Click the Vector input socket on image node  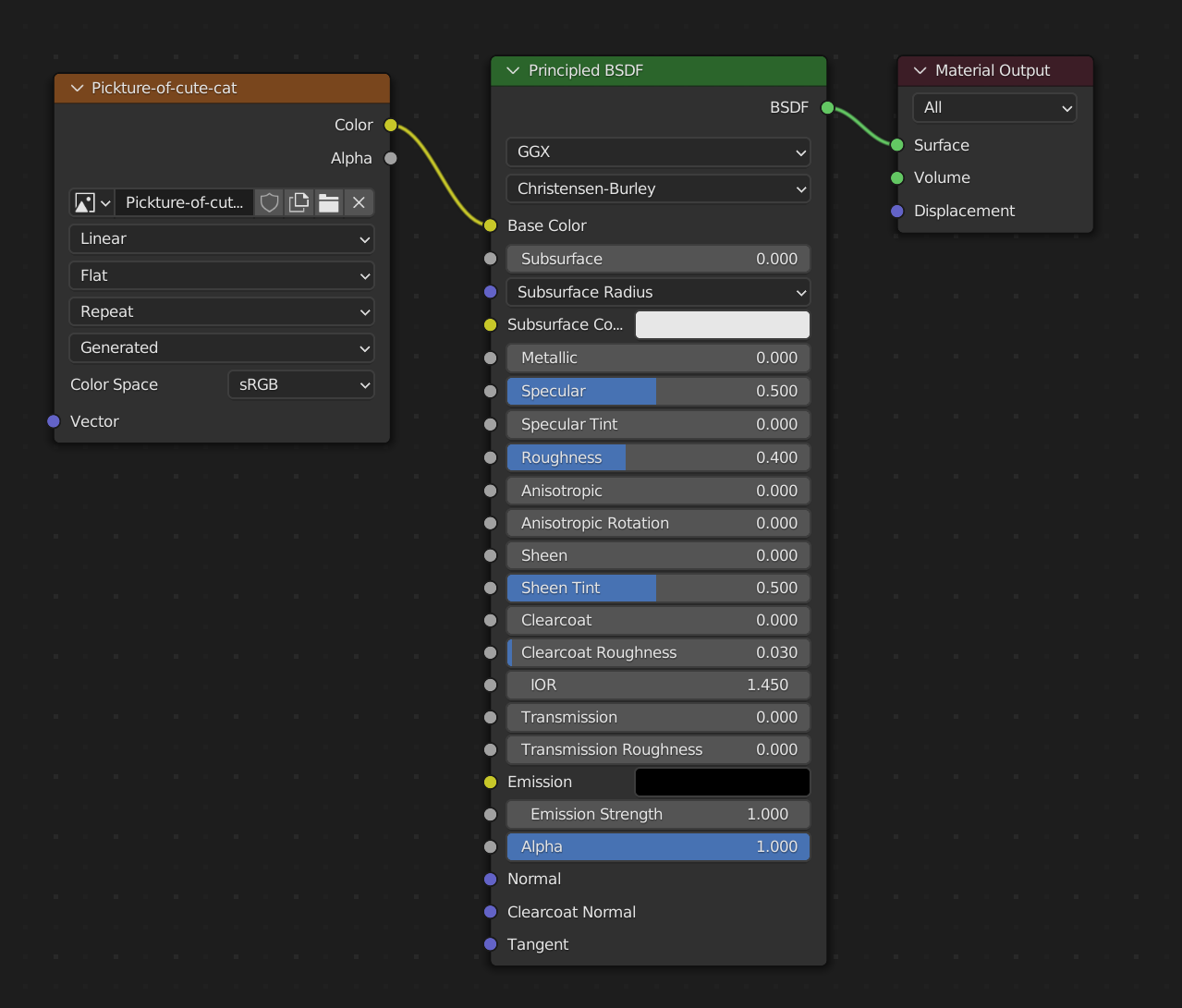(54, 421)
